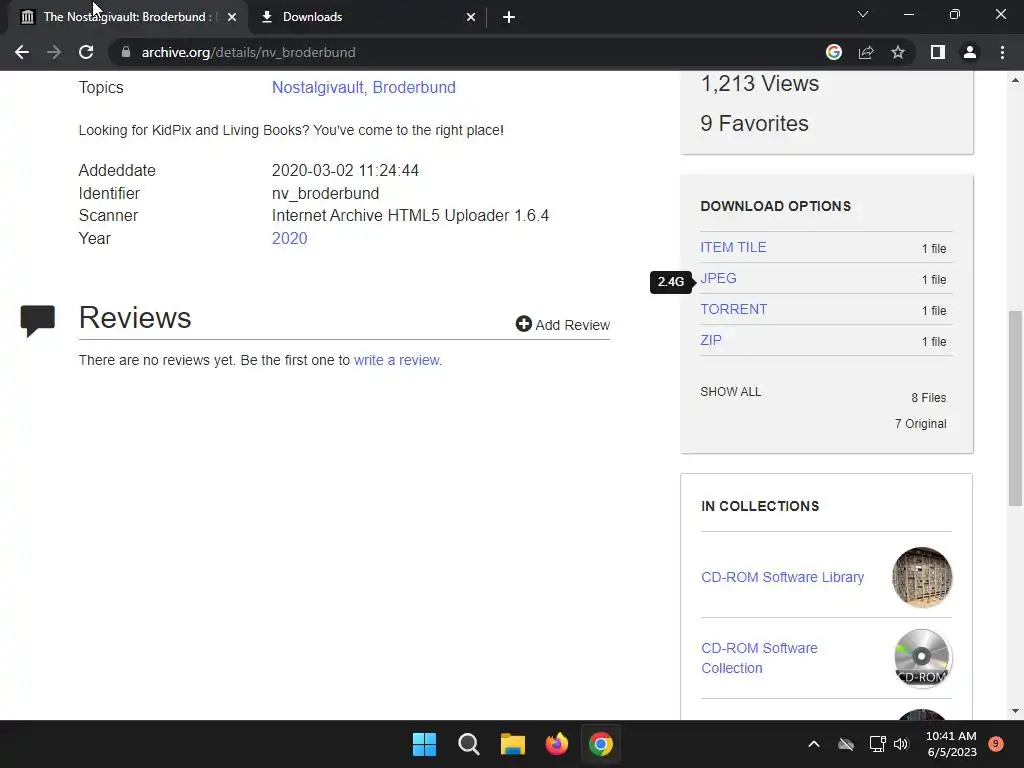Open File Explorer from the taskbar
Viewport: 1024px width, 768px height.
pos(513,744)
